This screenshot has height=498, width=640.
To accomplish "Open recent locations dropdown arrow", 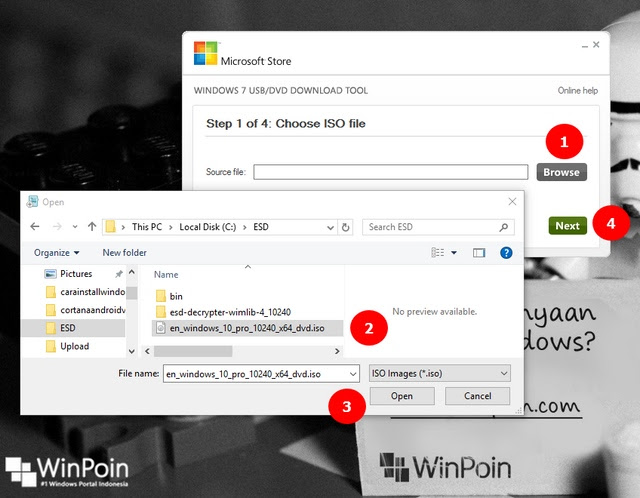I will point(75,227).
